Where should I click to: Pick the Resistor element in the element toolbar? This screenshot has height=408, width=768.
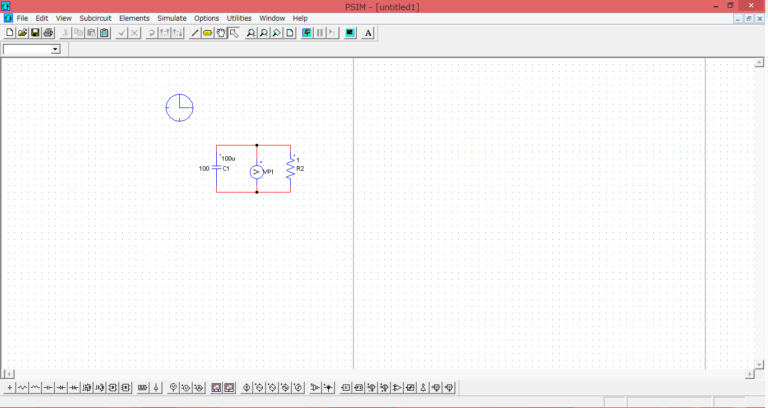click(x=22, y=387)
